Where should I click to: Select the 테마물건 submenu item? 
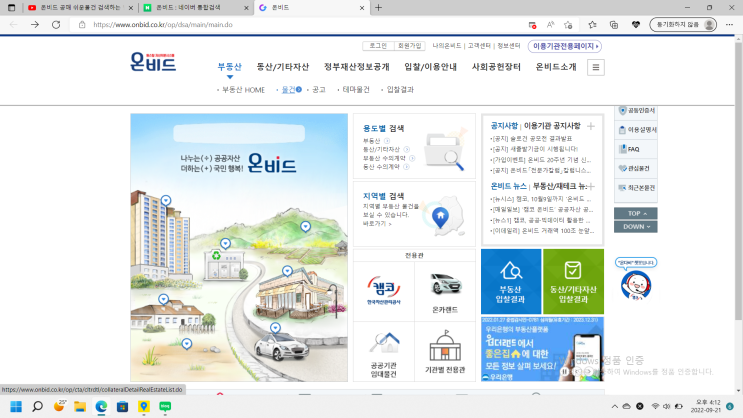(356, 90)
